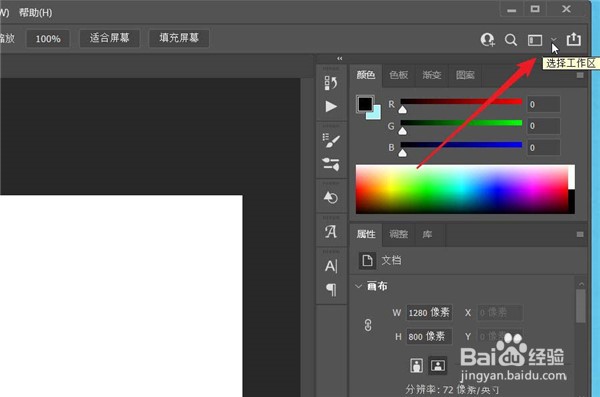
Task: Click the workspace layout icon
Action: (535, 40)
